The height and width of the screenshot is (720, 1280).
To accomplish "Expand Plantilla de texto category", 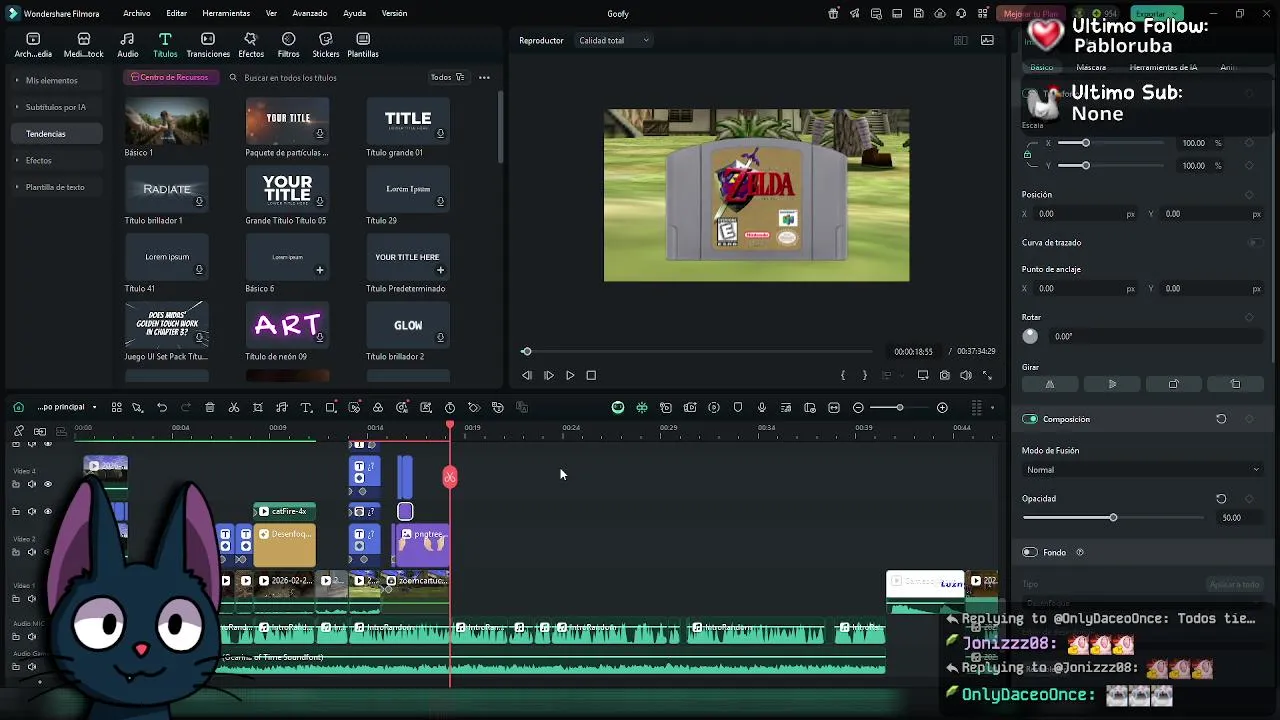I will 55,187.
